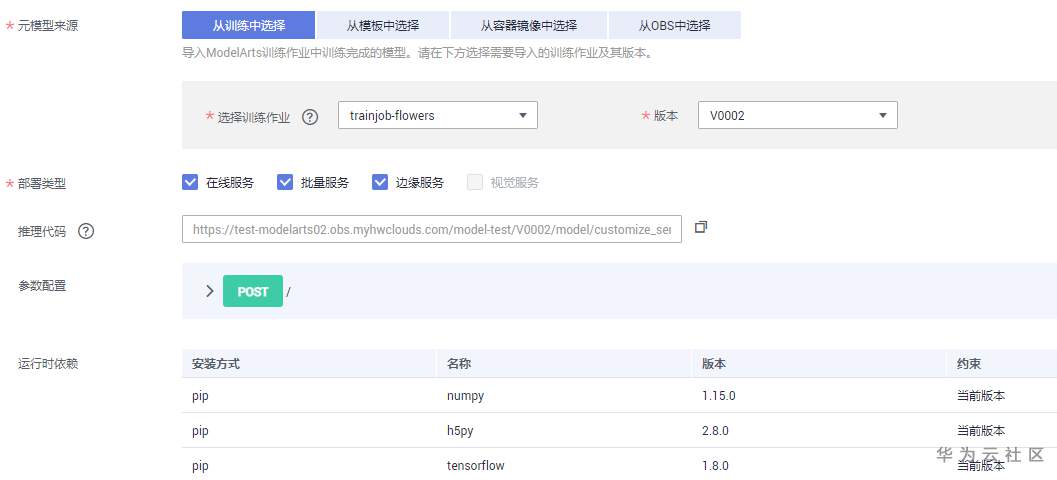The image size is (1057, 480).
Task: Uncheck the 在线服务 checkbox
Action: pos(190,182)
